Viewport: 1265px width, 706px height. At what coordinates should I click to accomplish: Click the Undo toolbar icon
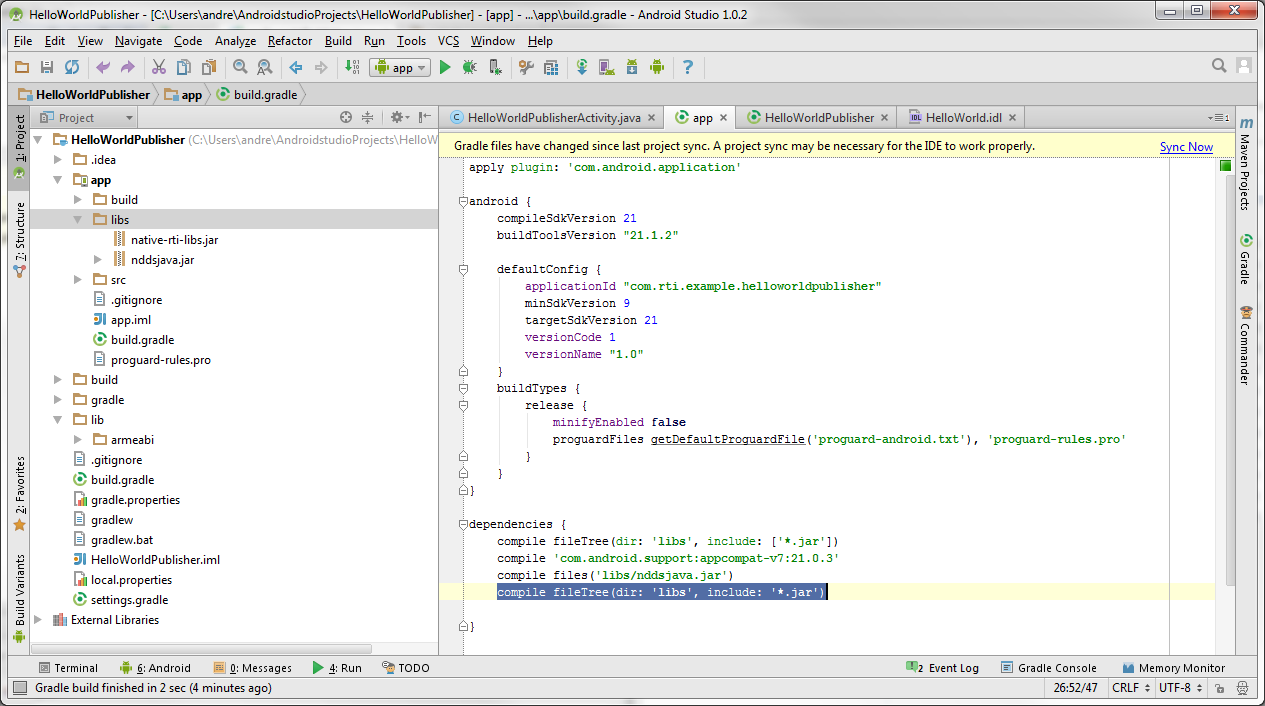[103, 67]
